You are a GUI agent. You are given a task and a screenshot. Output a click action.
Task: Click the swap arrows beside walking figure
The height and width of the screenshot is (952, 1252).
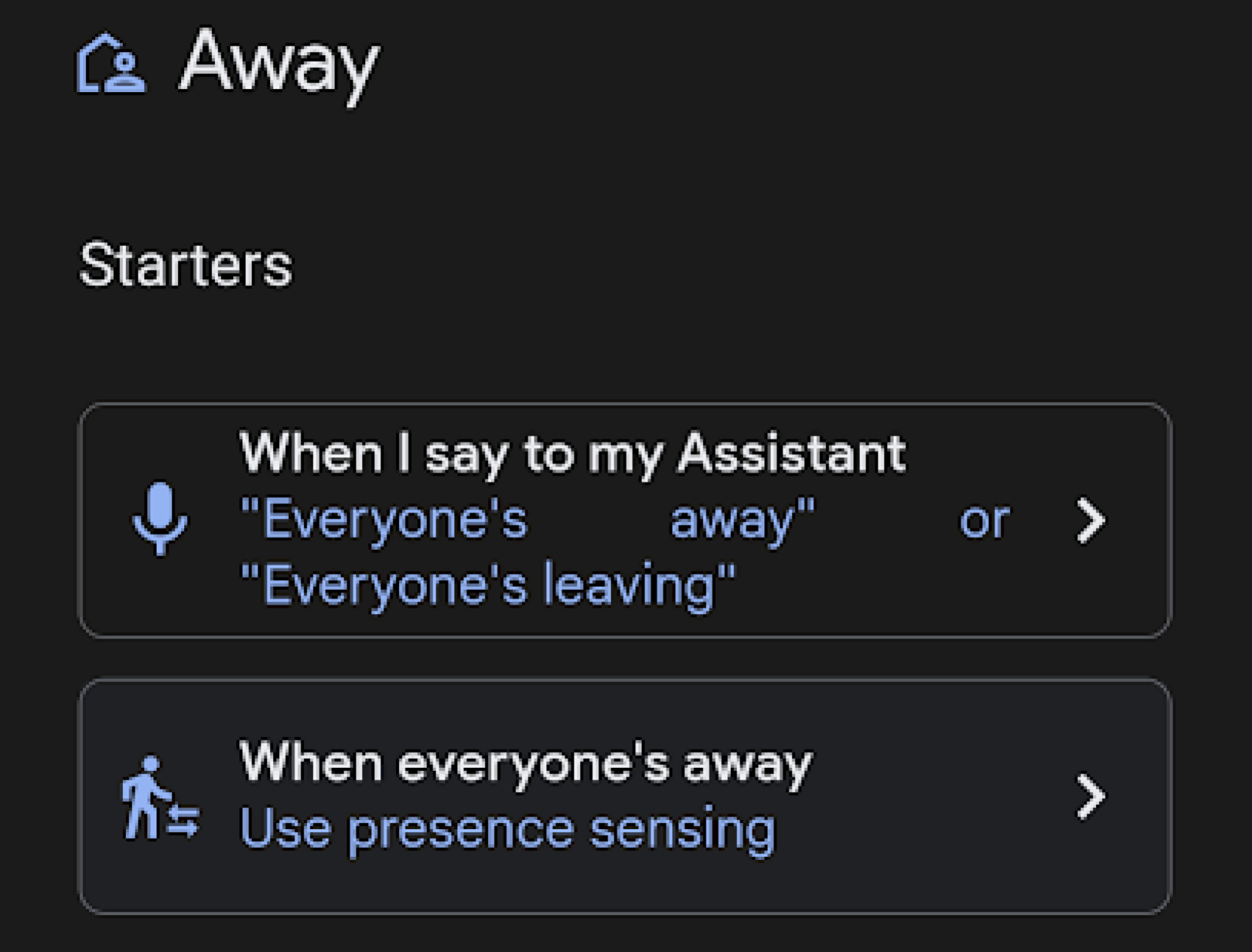184,820
